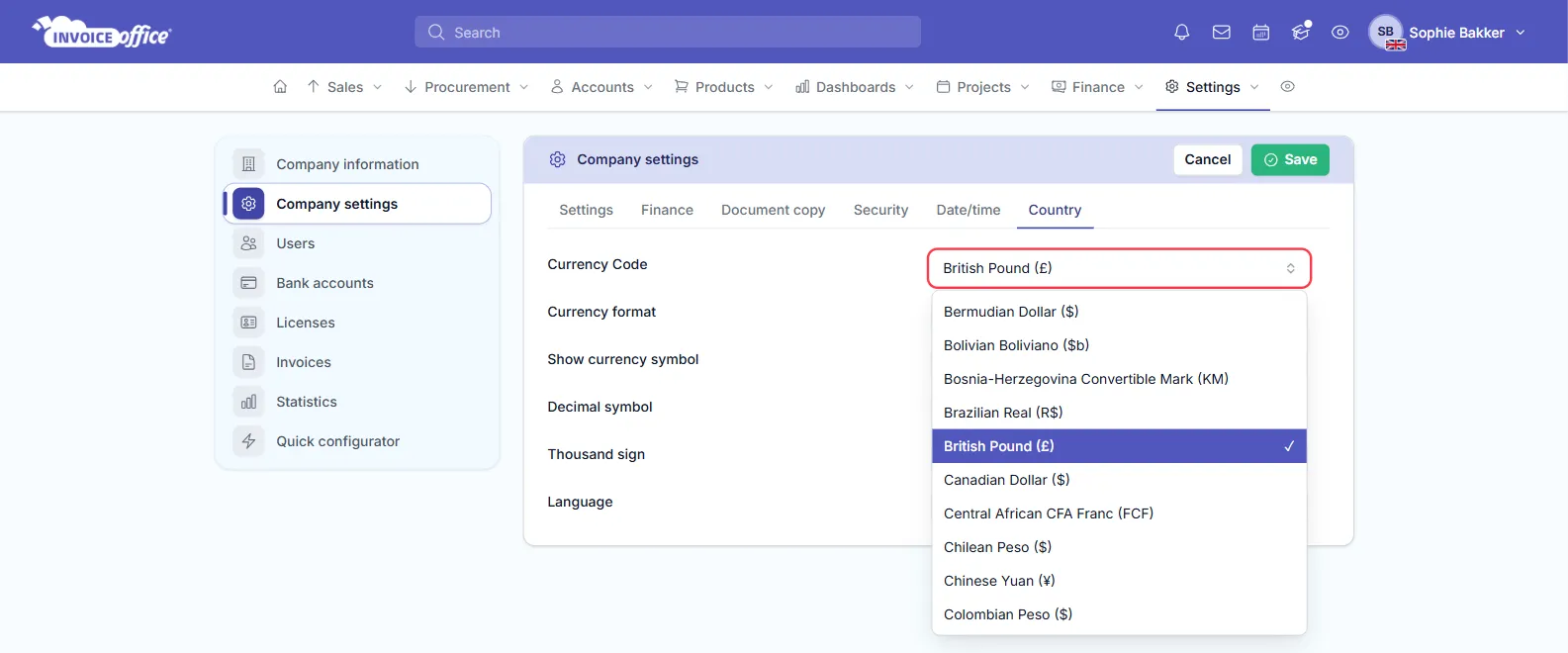Open Licenses in sidebar
Image resolution: width=1568 pixels, height=653 pixels.
tap(357, 323)
